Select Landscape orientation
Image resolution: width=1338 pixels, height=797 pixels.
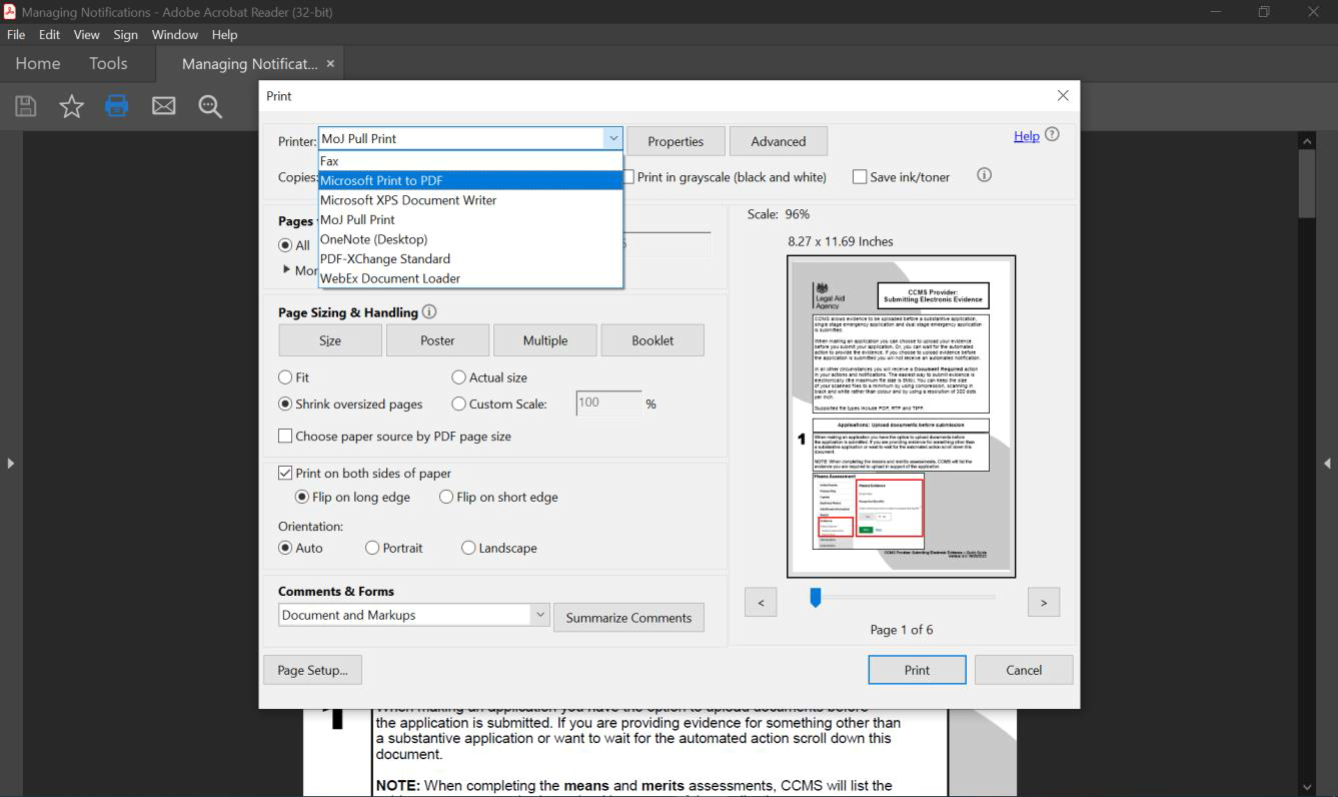(x=468, y=547)
